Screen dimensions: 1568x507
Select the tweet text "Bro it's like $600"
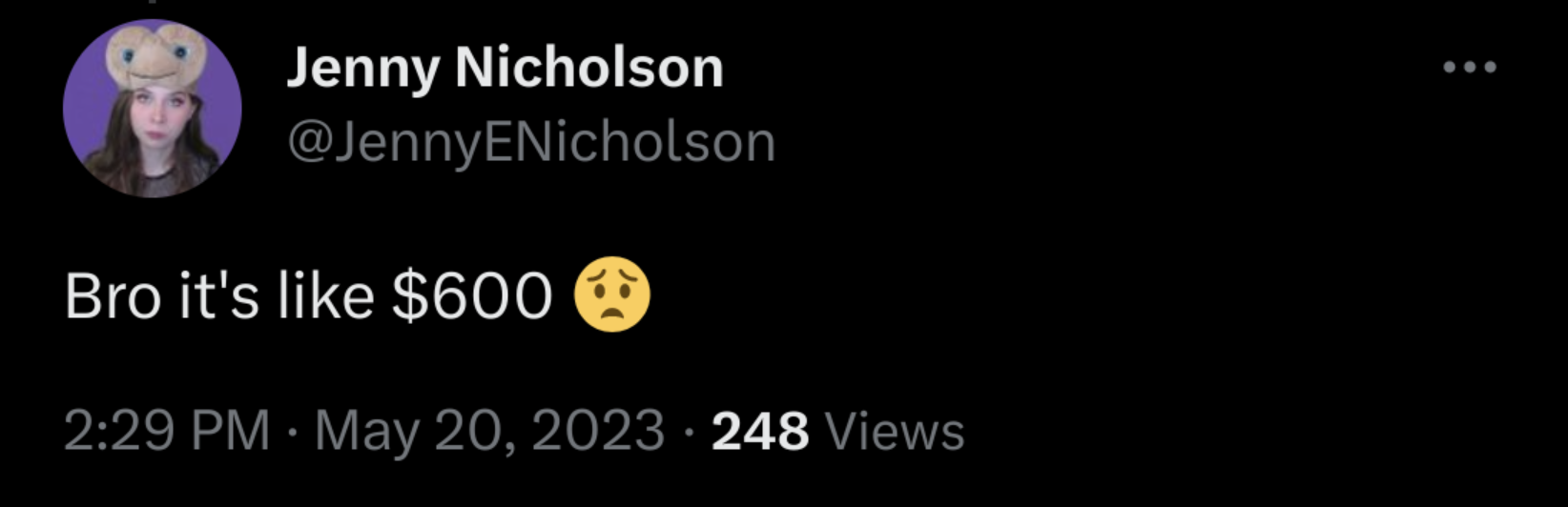pyautogui.click(x=309, y=296)
